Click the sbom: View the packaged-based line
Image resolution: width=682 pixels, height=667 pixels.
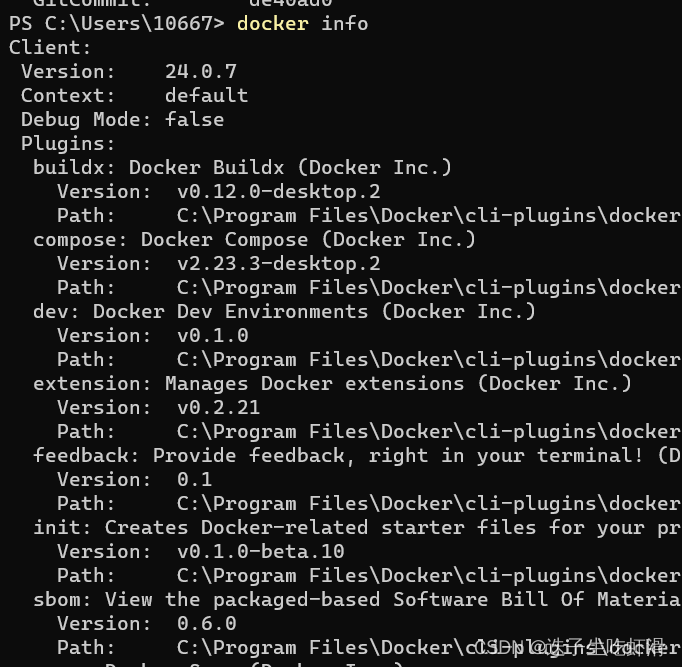pyautogui.click(x=357, y=600)
